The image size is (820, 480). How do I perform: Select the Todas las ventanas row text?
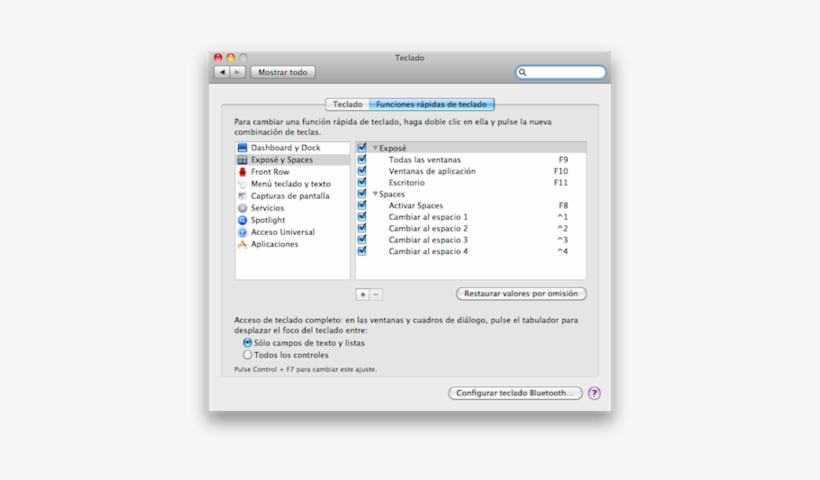425,160
